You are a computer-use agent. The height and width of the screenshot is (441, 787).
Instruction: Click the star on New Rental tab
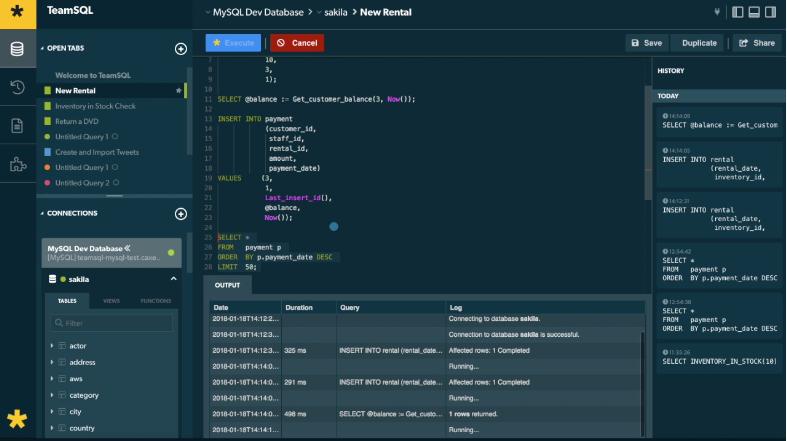179,91
